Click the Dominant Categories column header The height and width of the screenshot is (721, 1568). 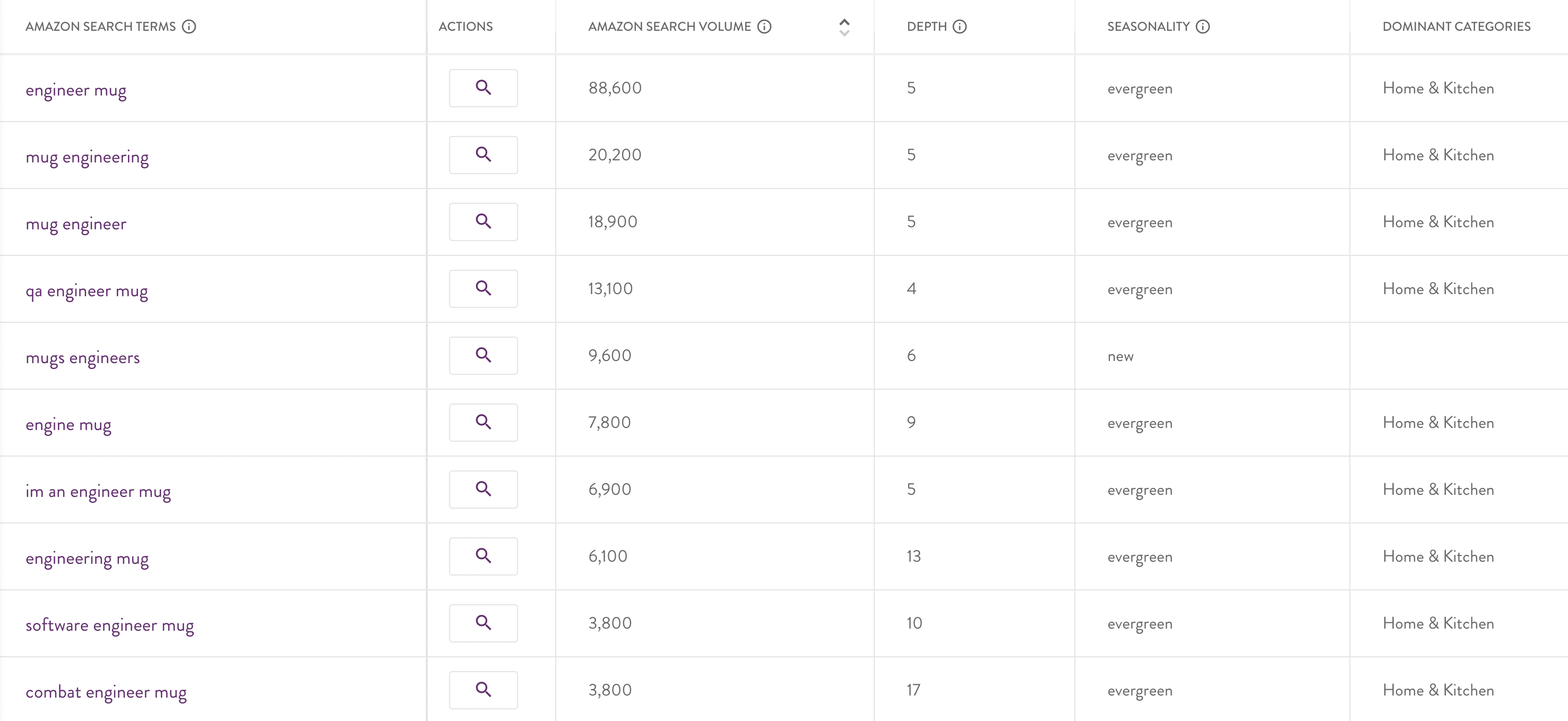1456,26
